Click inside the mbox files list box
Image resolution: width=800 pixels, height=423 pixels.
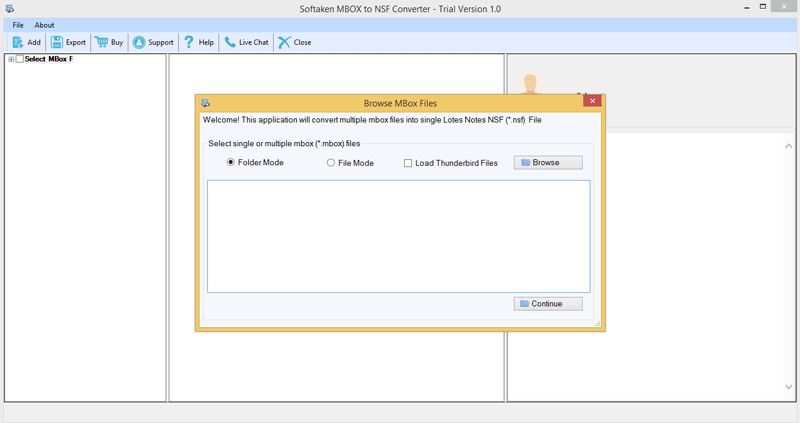coord(398,236)
